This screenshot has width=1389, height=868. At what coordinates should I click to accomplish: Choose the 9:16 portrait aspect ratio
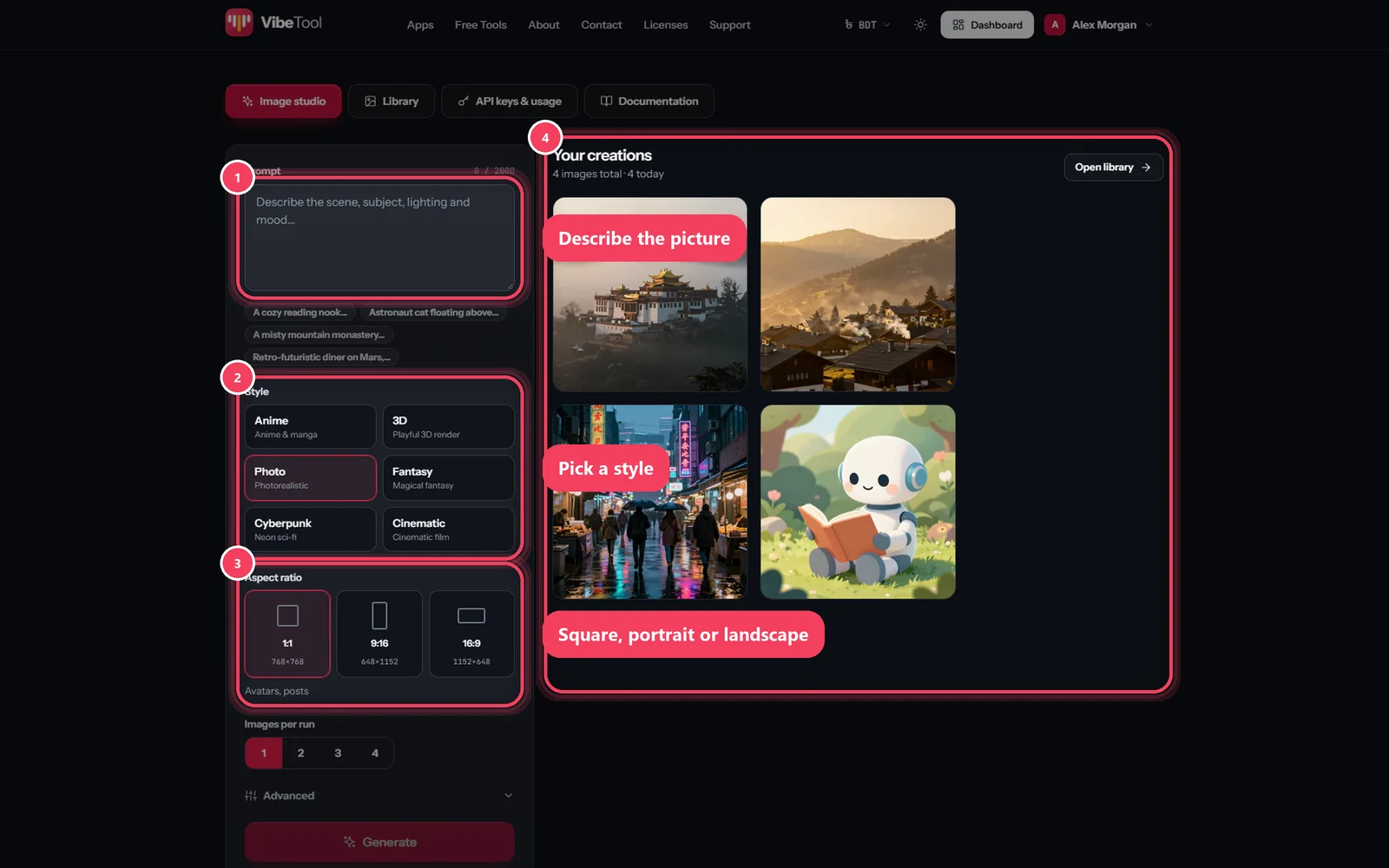pyautogui.click(x=379, y=634)
